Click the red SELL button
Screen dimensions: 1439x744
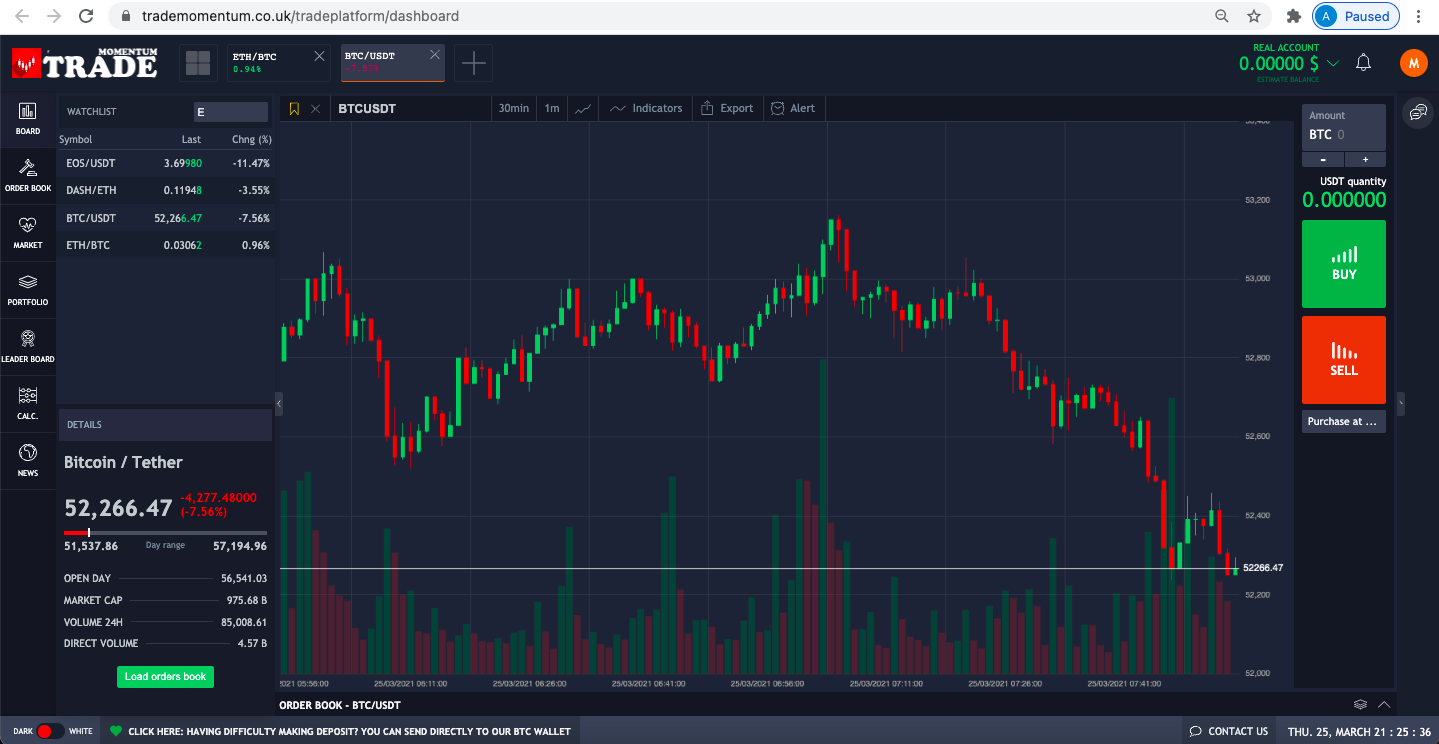click(1344, 360)
